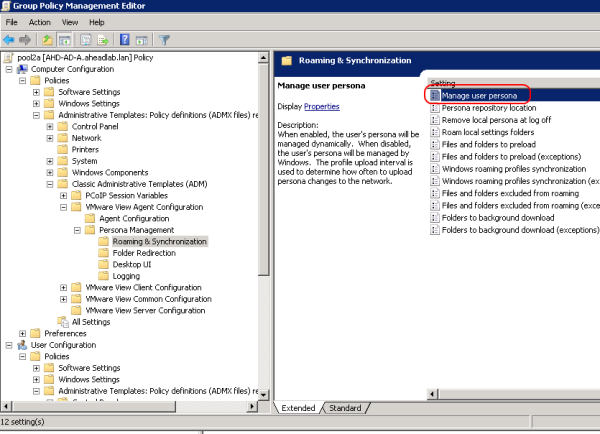Open the View menu

pyautogui.click(x=68, y=22)
